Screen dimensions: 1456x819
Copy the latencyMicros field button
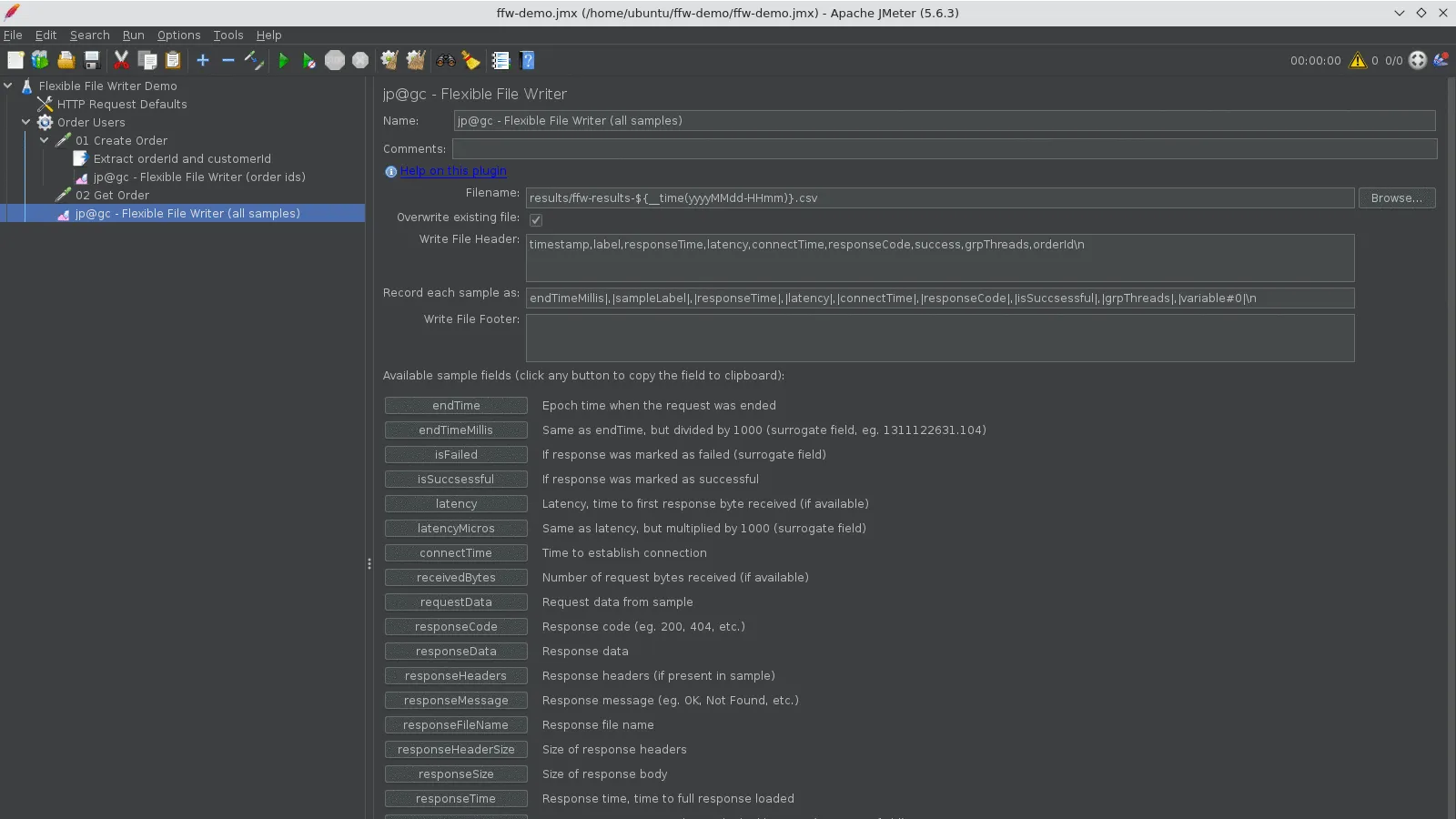[456, 529]
